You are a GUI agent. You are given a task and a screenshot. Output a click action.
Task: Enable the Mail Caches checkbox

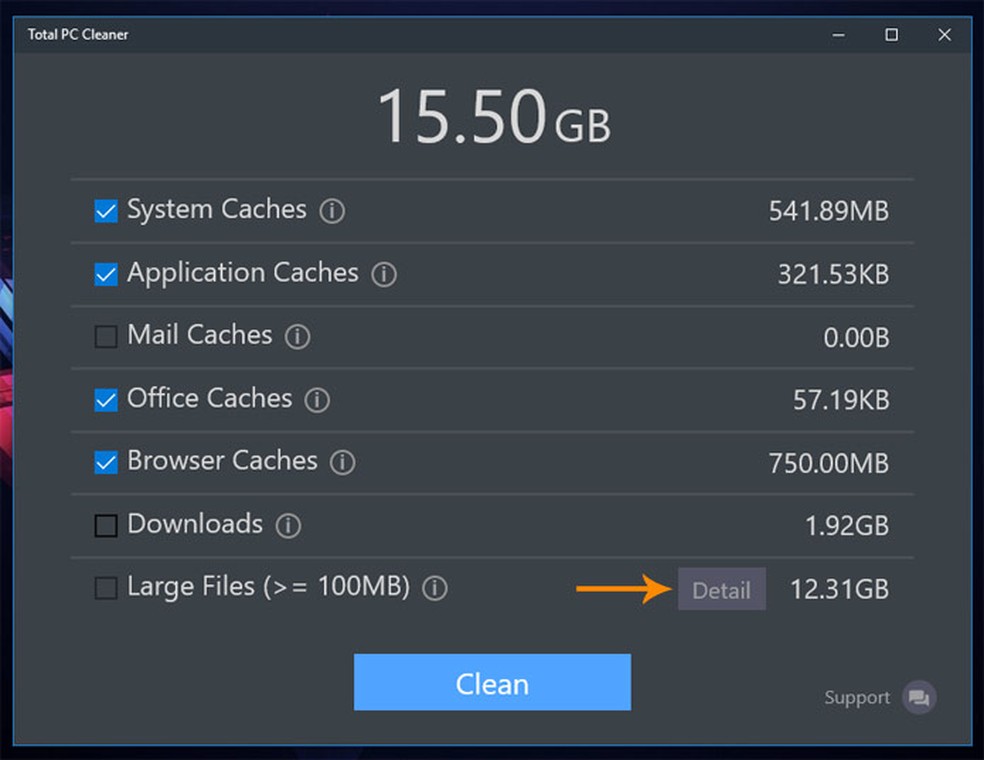point(105,337)
